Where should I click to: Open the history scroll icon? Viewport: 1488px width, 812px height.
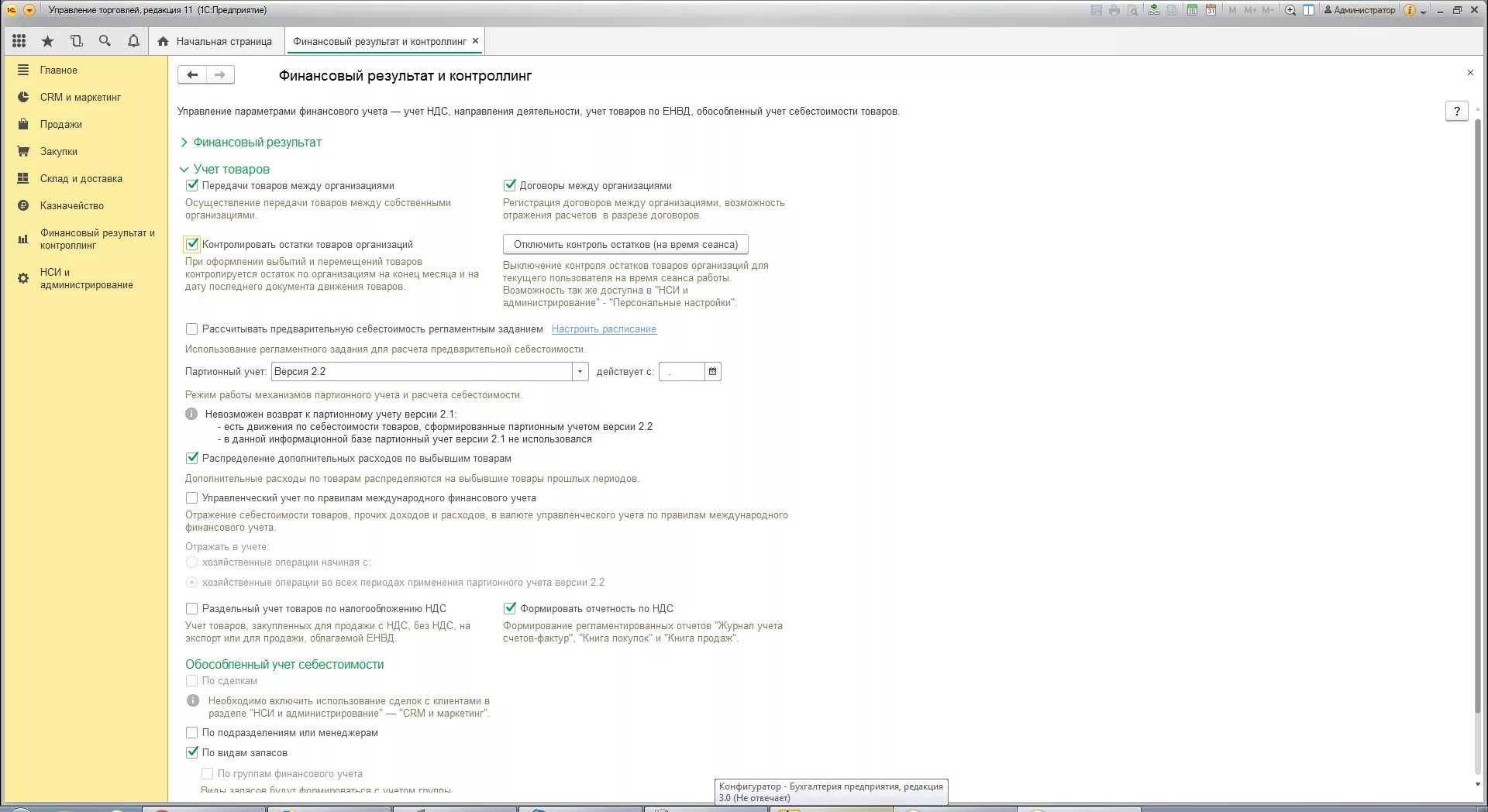pos(76,41)
